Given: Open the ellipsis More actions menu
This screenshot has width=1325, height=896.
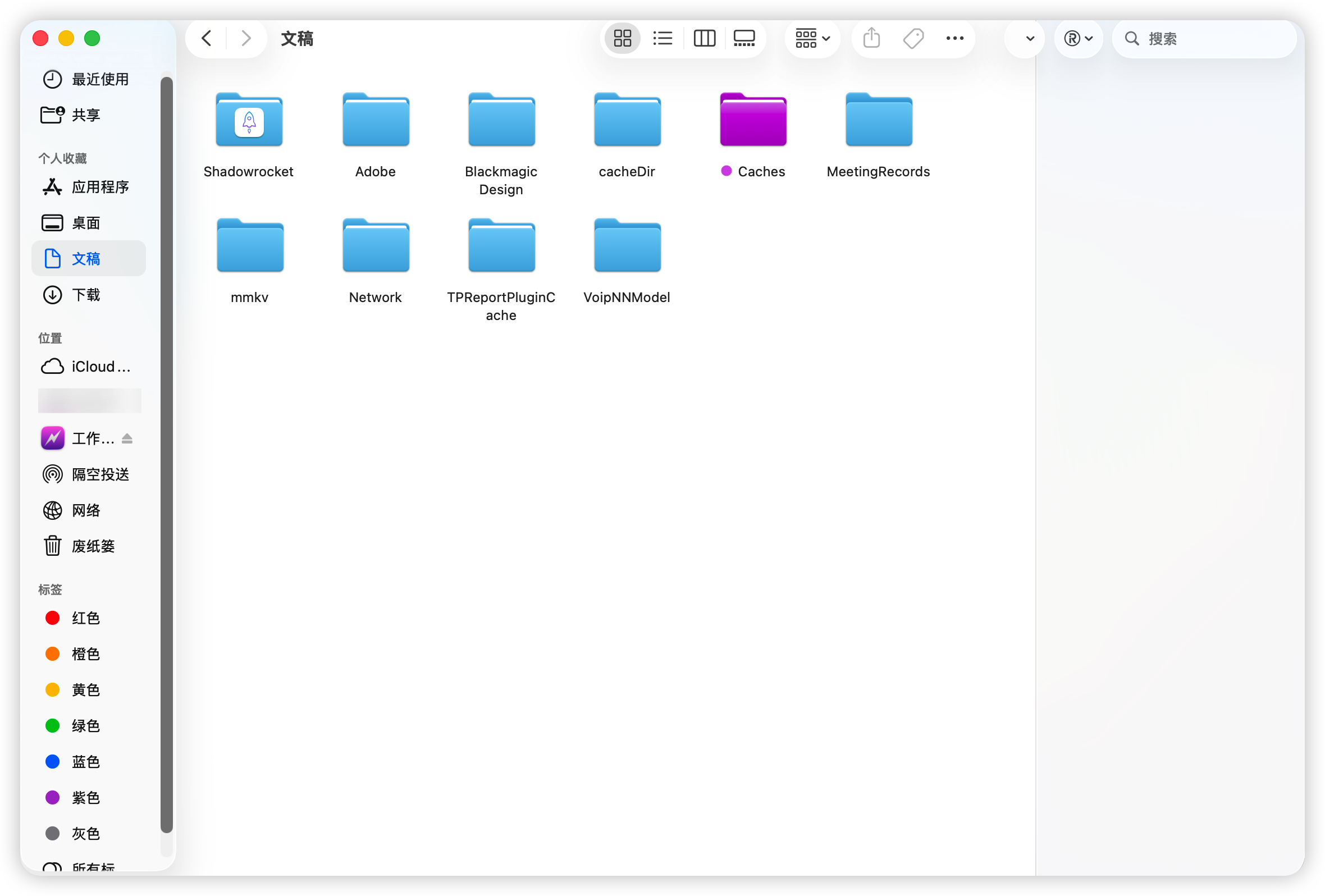Looking at the screenshot, I should point(954,39).
